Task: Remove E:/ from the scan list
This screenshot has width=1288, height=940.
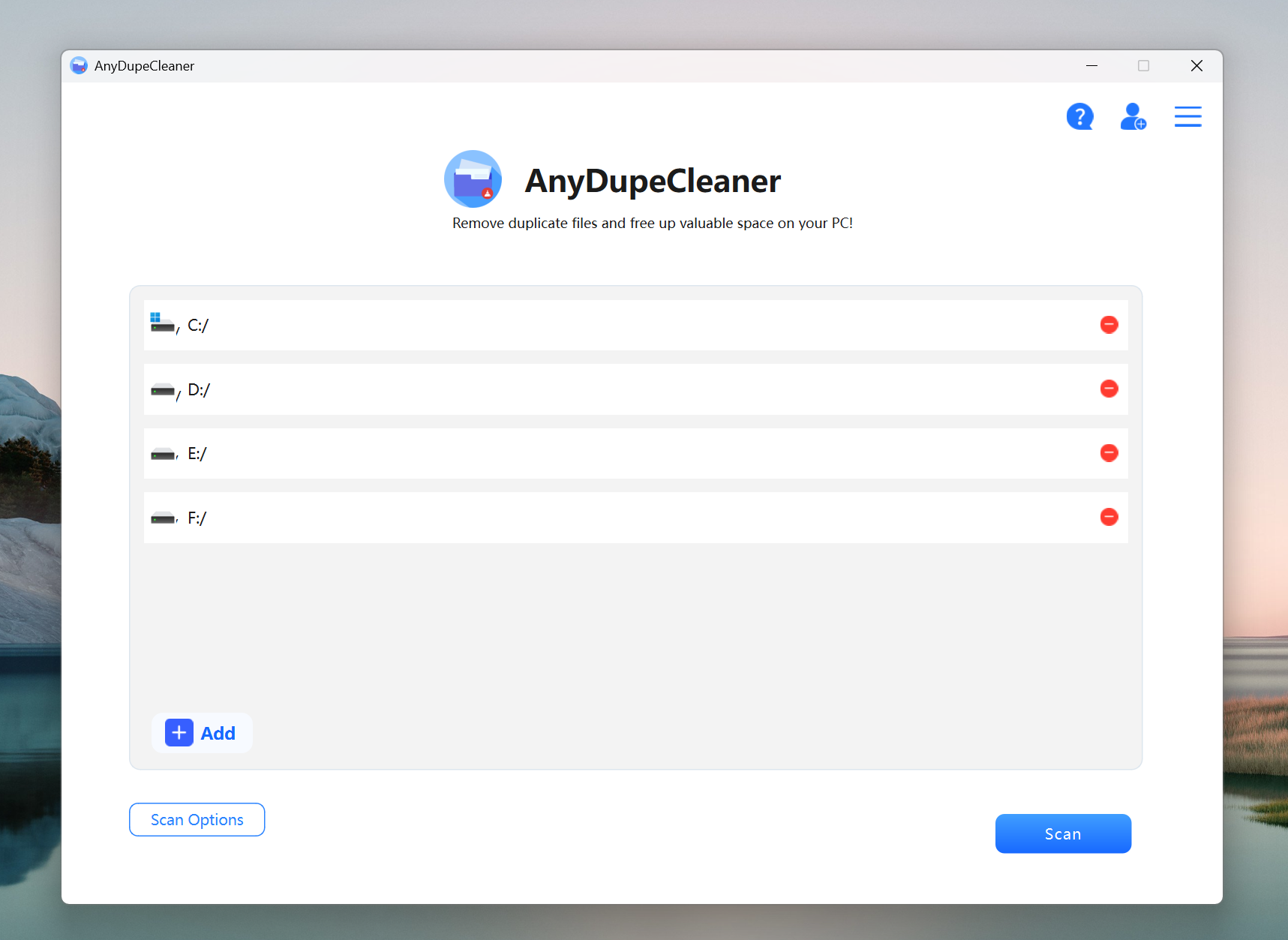Action: coord(1109,452)
